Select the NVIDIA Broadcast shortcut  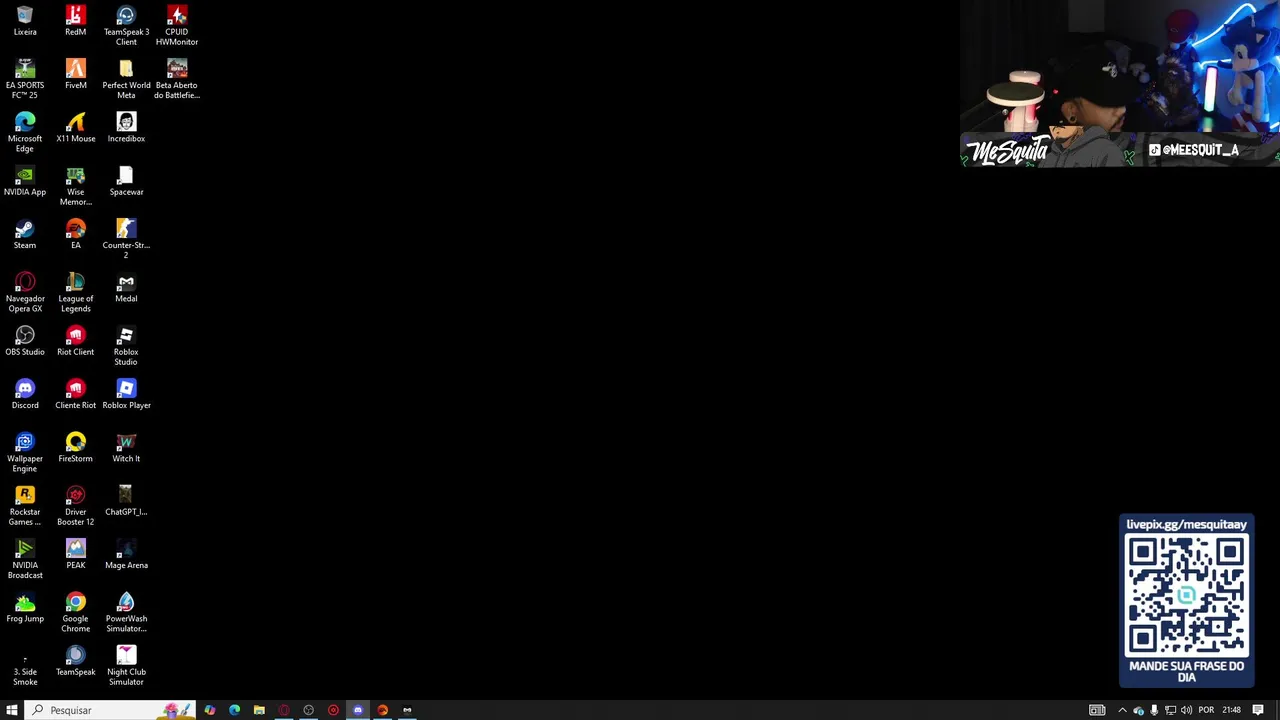[25, 558]
